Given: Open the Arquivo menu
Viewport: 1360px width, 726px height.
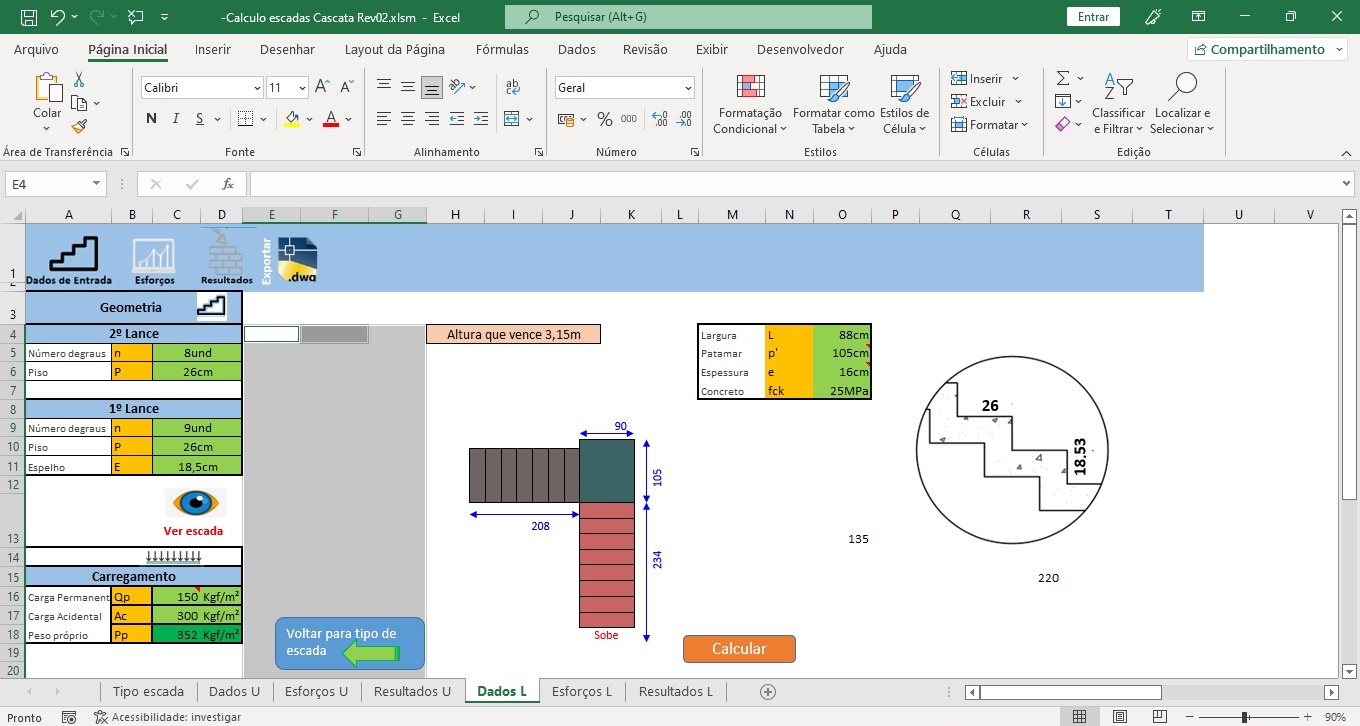Looking at the screenshot, I should coord(36,49).
